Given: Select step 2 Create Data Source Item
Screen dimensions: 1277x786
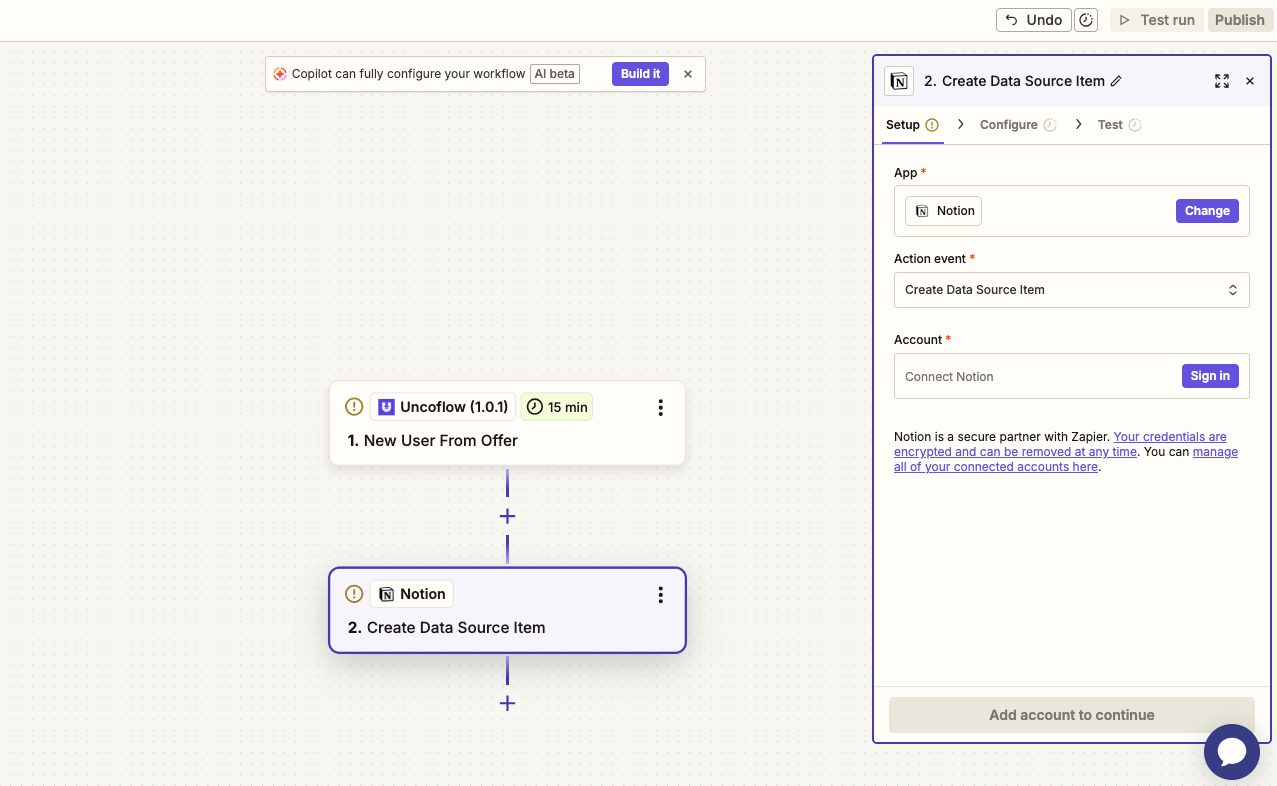Looking at the screenshot, I should (507, 610).
